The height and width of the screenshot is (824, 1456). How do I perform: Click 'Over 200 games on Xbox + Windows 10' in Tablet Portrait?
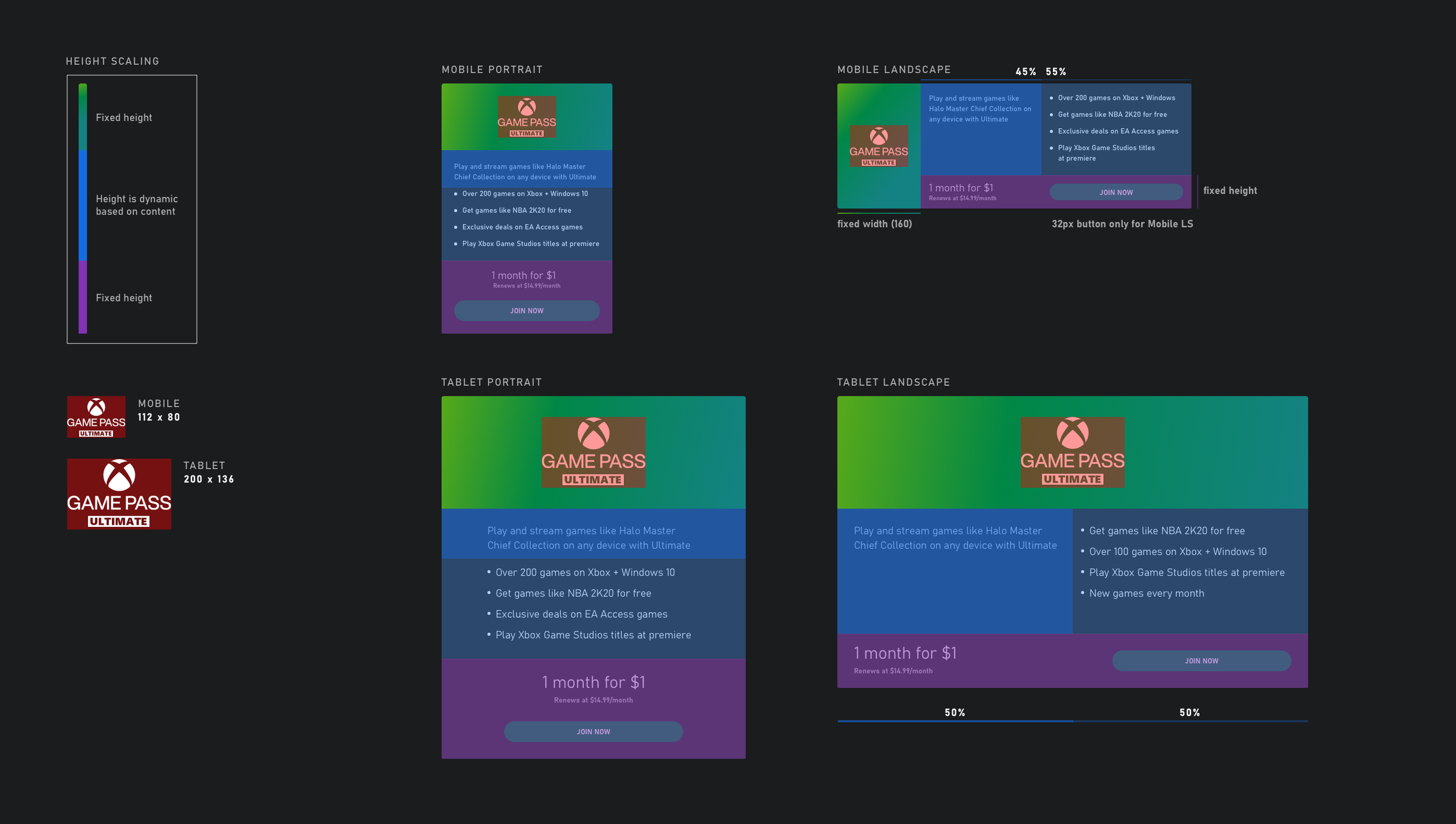pyautogui.click(x=585, y=572)
